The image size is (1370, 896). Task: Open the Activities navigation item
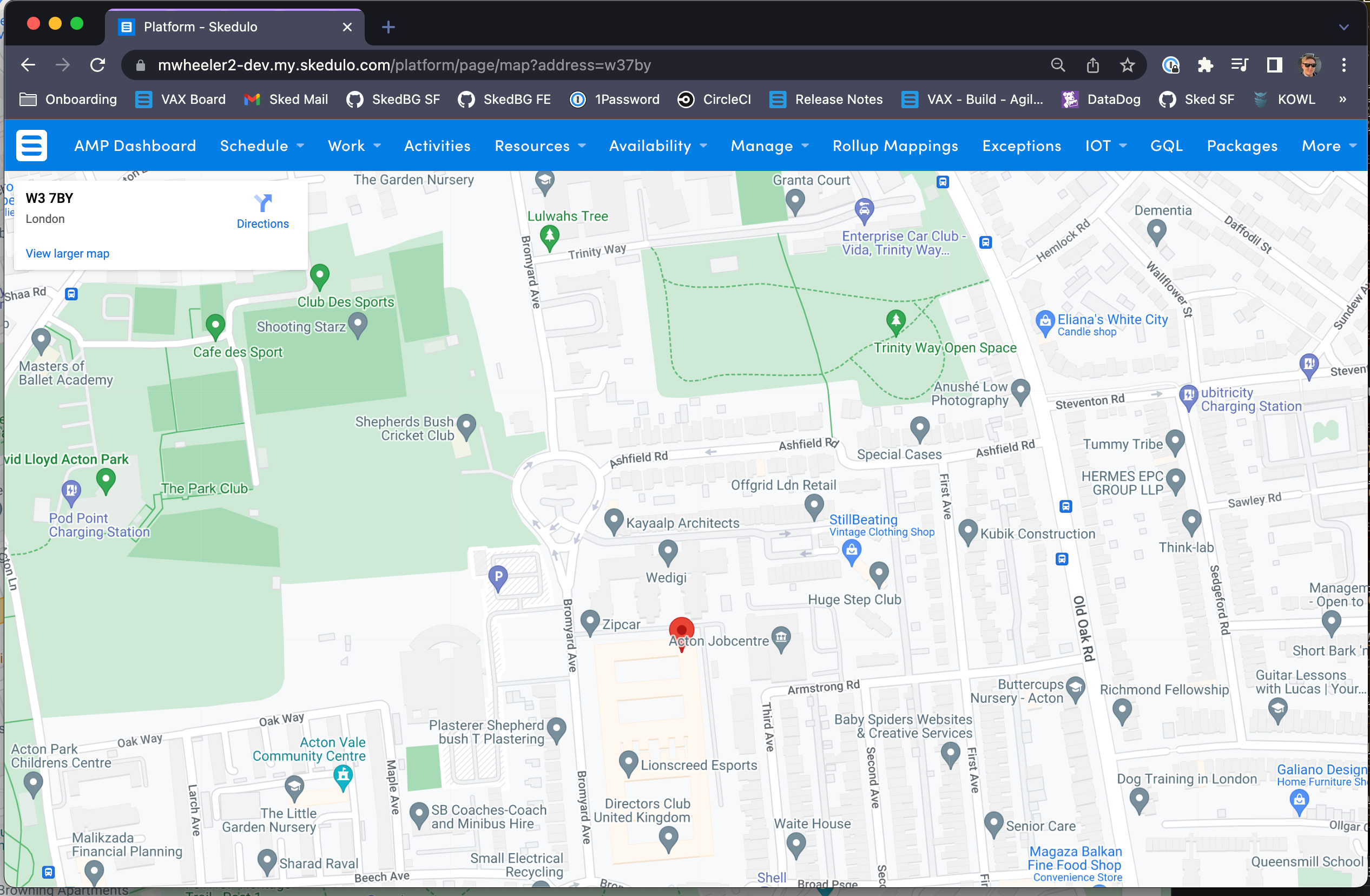point(437,146)
